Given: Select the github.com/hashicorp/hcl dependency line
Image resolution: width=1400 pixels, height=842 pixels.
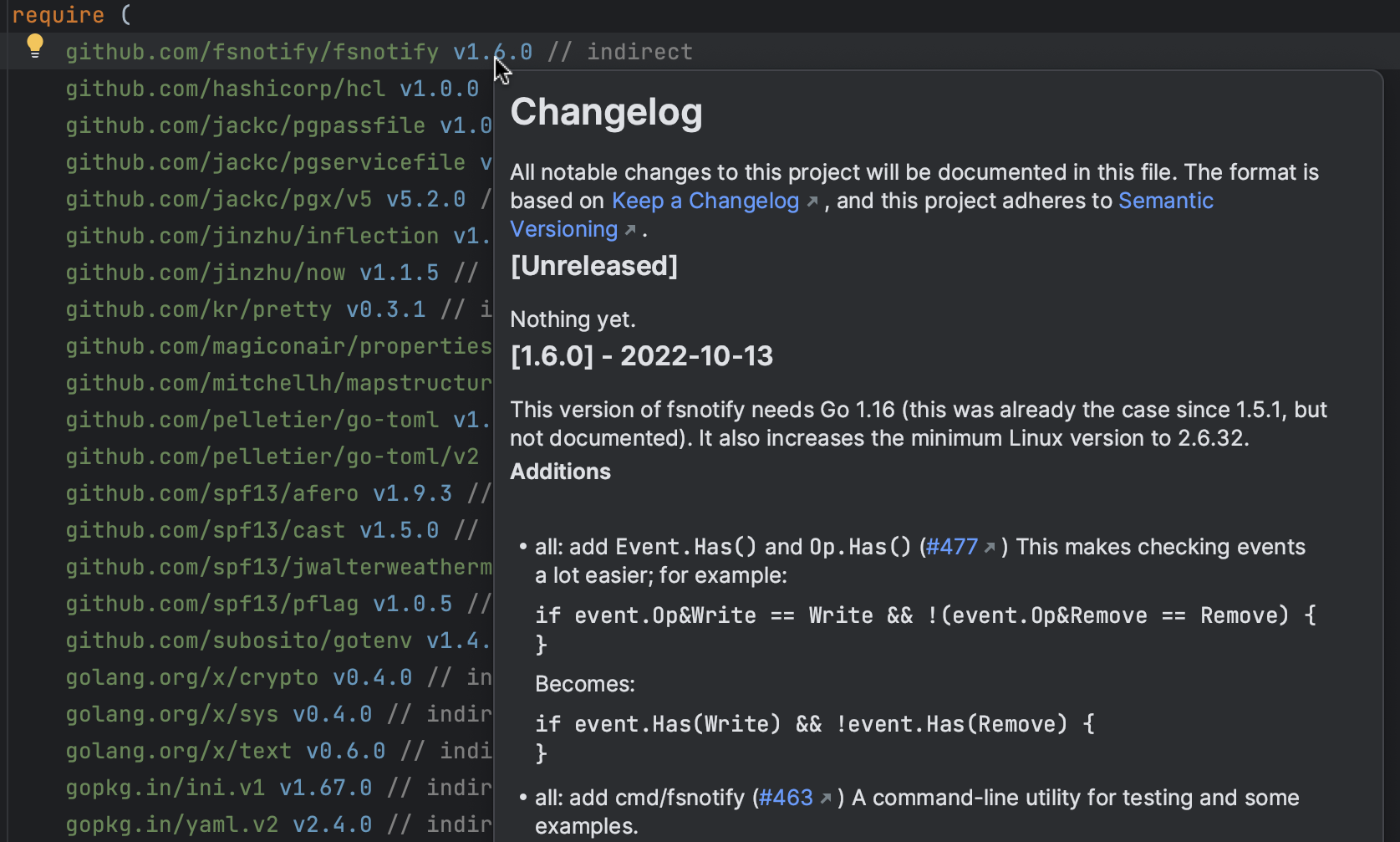Looking at the screenshot, I should tap(272, 89).
